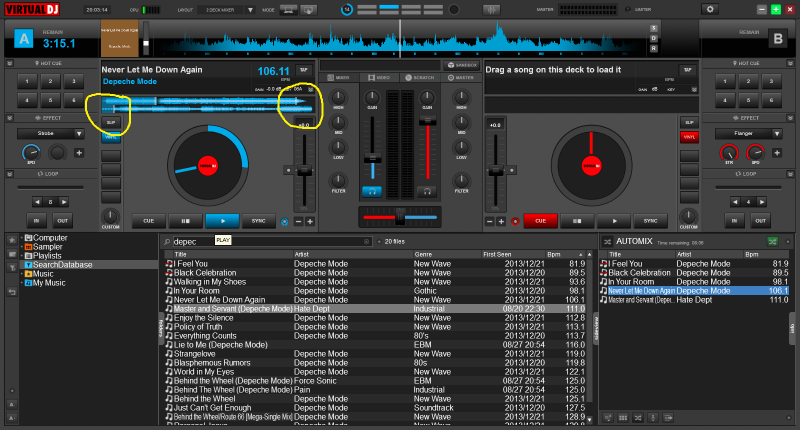Switch to the MIXER tab
The width and height of the screenshot is (800, 430).
(x=339, y=78)
